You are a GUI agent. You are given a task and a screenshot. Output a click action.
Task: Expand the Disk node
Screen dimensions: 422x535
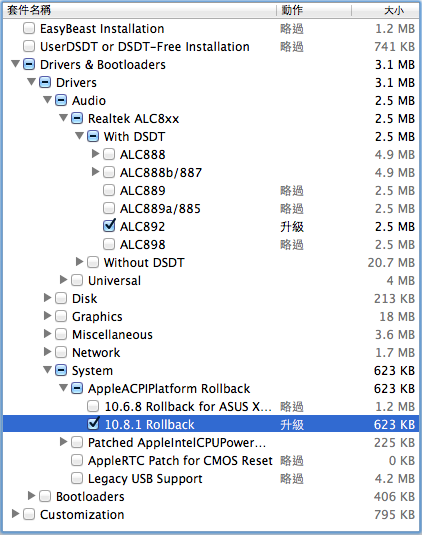click(x=47, y=298)
